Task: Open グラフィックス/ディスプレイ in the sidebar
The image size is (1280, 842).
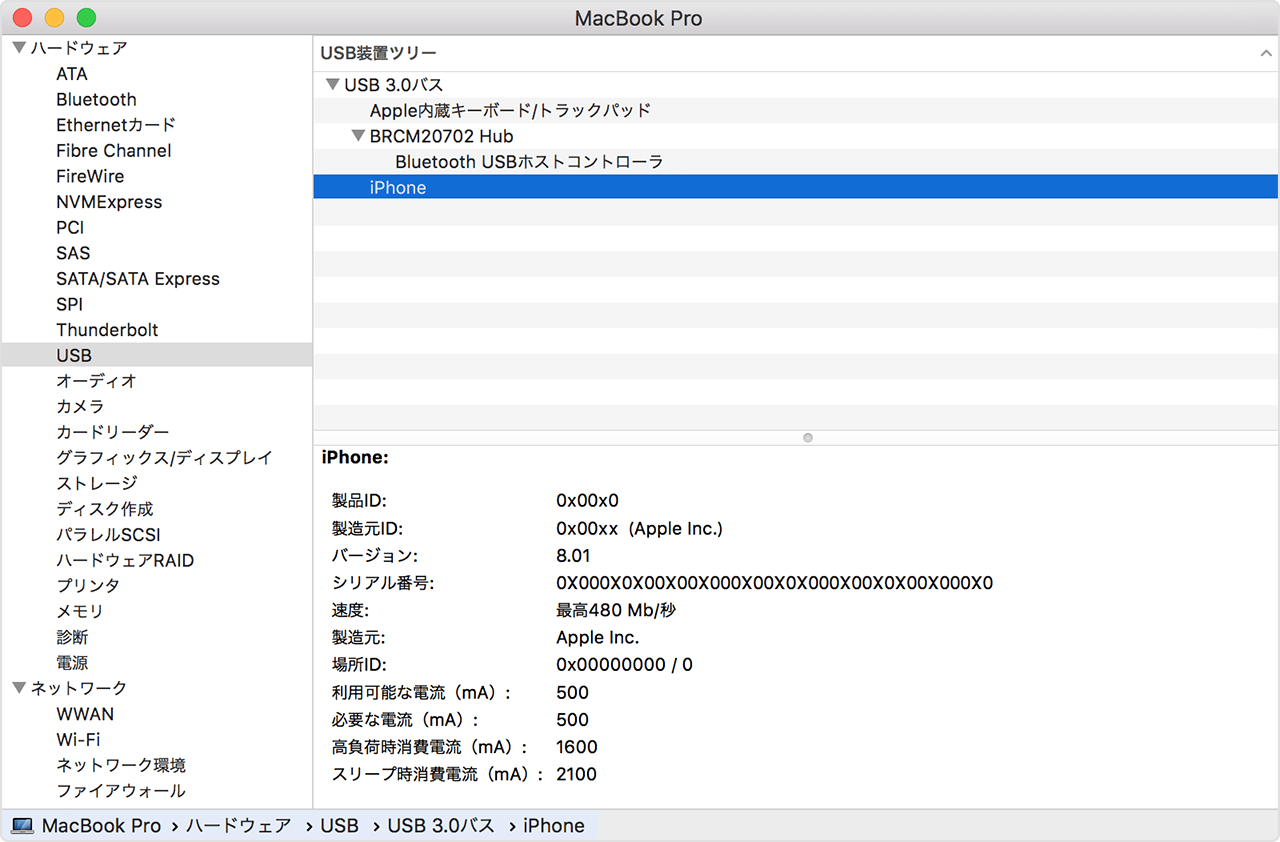Action: (164, 458)
